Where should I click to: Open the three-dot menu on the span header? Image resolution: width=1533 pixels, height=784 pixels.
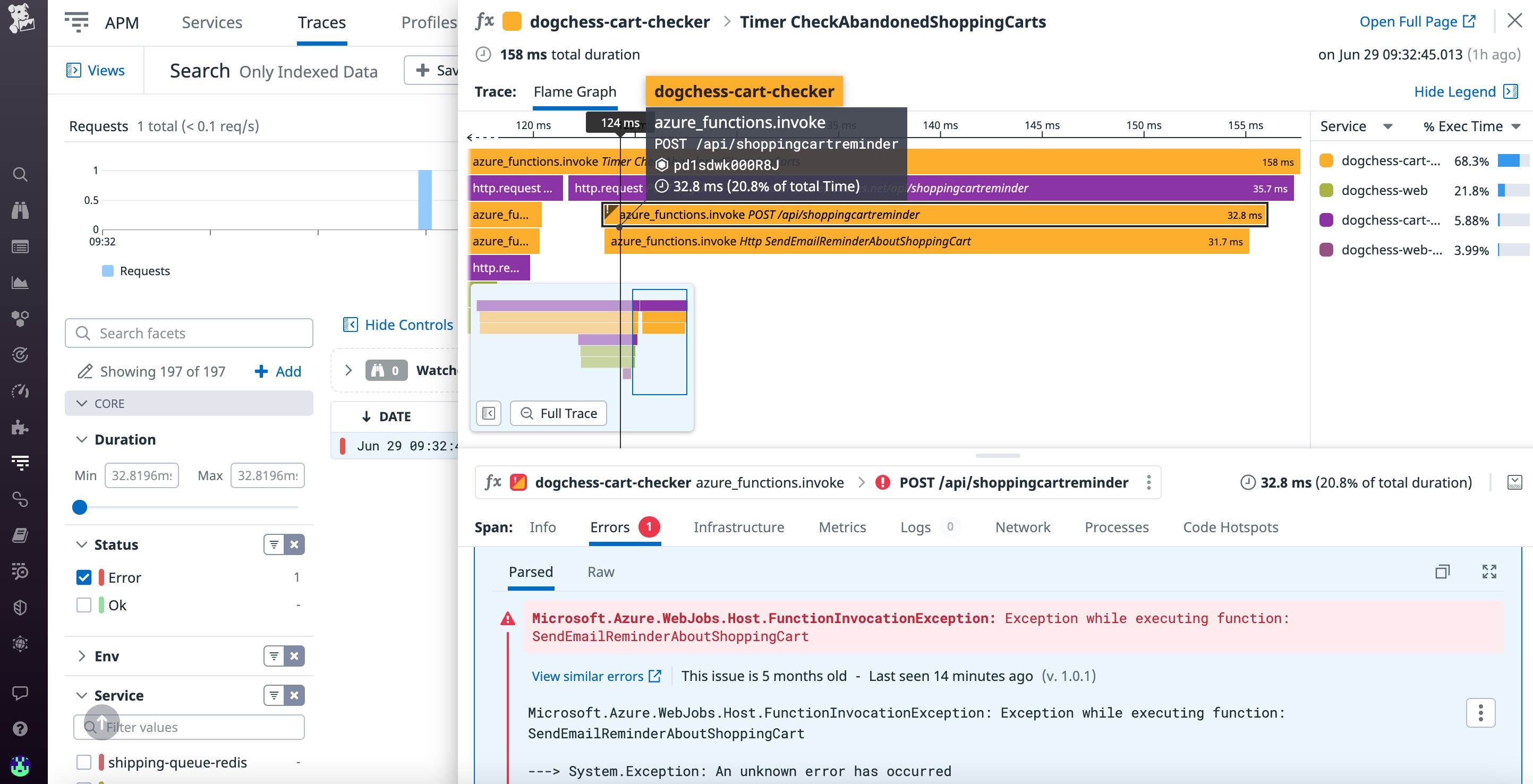click(x=1149, y=483)
